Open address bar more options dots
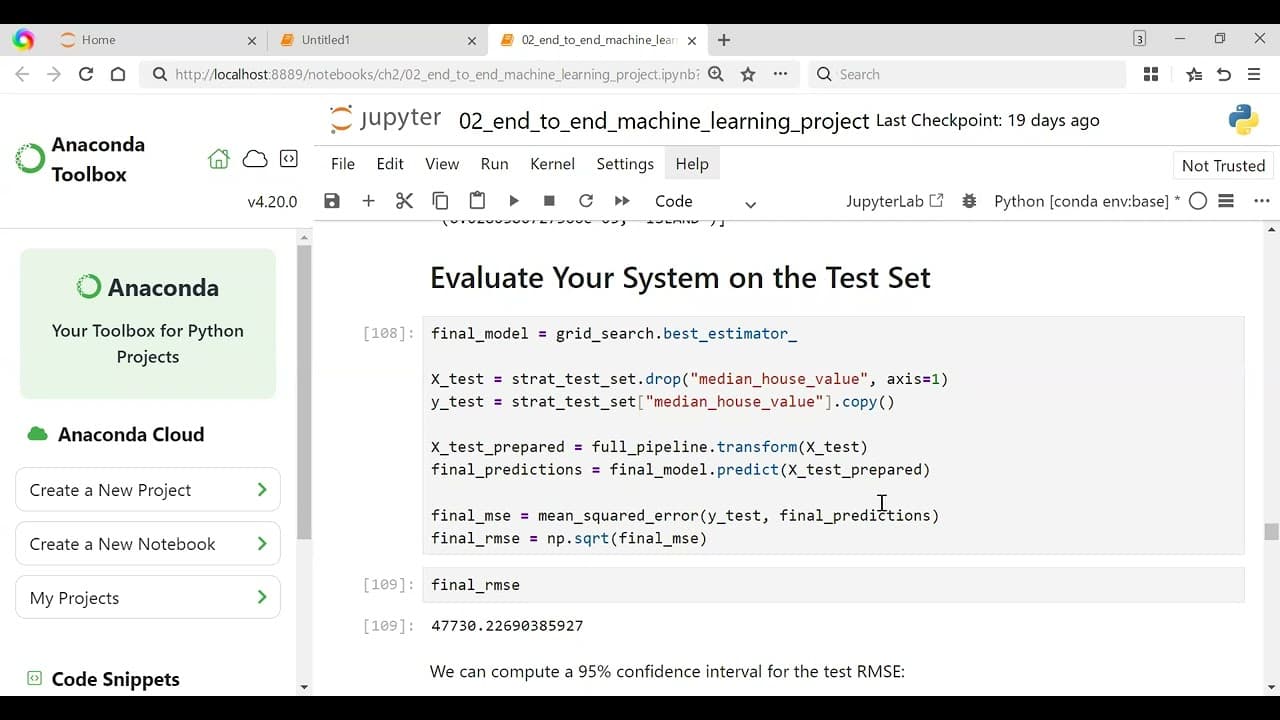The image size is (1280, 720). (780, 74)
